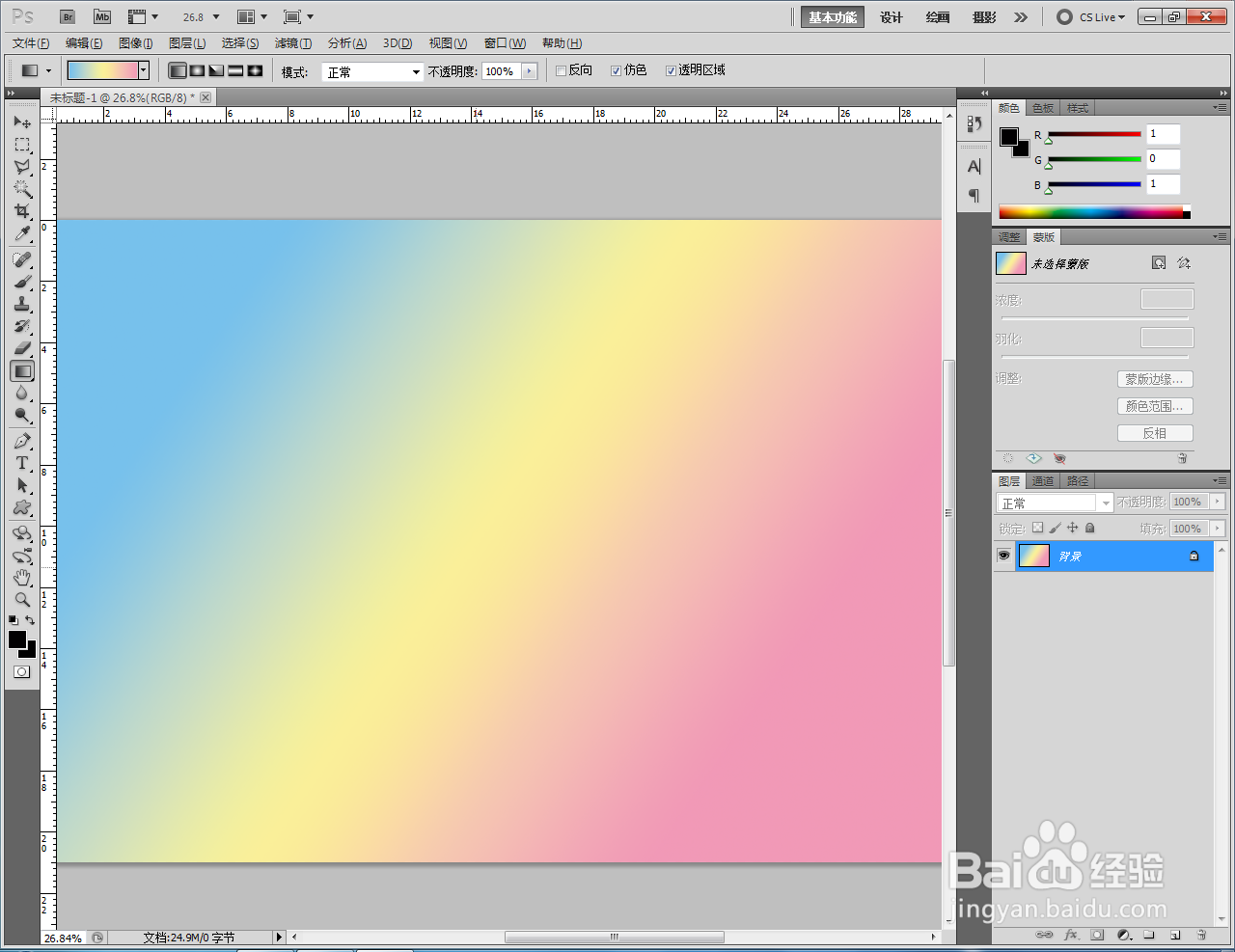Switch to the 调整 tab
The image size is (1235, 952).
click(x=1009, y=237)
